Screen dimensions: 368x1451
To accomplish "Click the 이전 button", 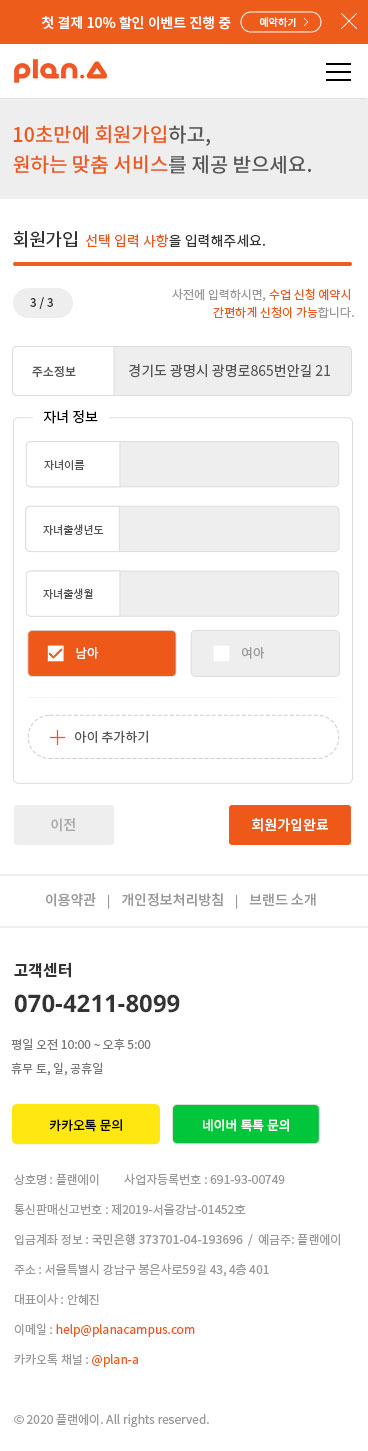I will click(x=64, y=825).
